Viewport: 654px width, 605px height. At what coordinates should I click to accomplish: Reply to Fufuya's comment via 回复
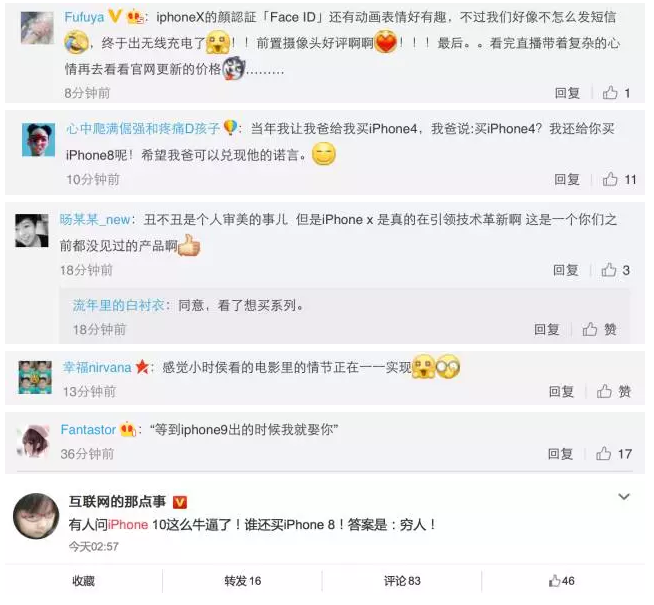[x=567, y=93]
